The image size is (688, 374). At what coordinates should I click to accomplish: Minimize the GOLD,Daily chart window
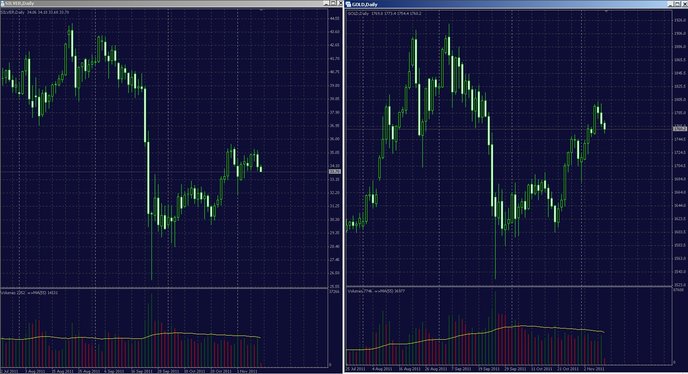[x=670, y=4]
